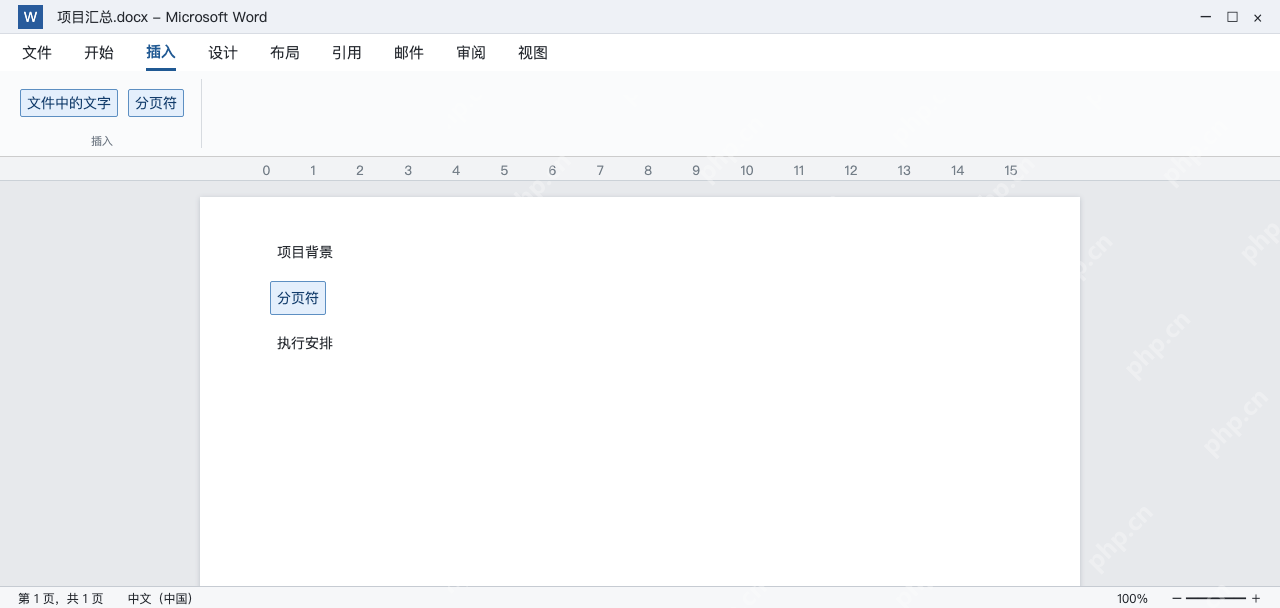
Task: Minimize the Word window
Action: tap(1206, 17)
